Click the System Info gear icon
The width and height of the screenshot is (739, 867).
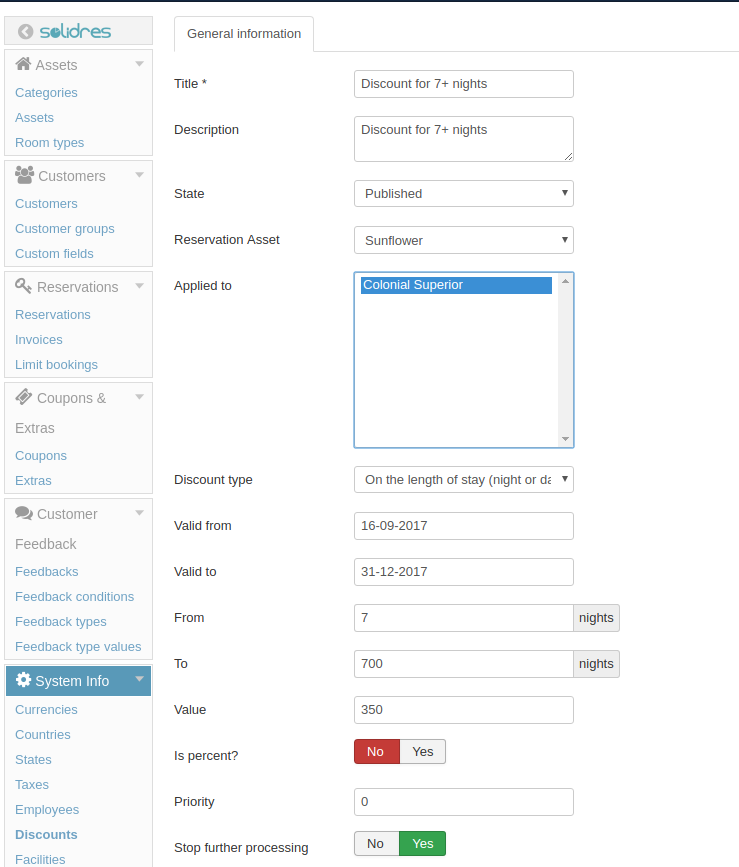tap(23, 680)
